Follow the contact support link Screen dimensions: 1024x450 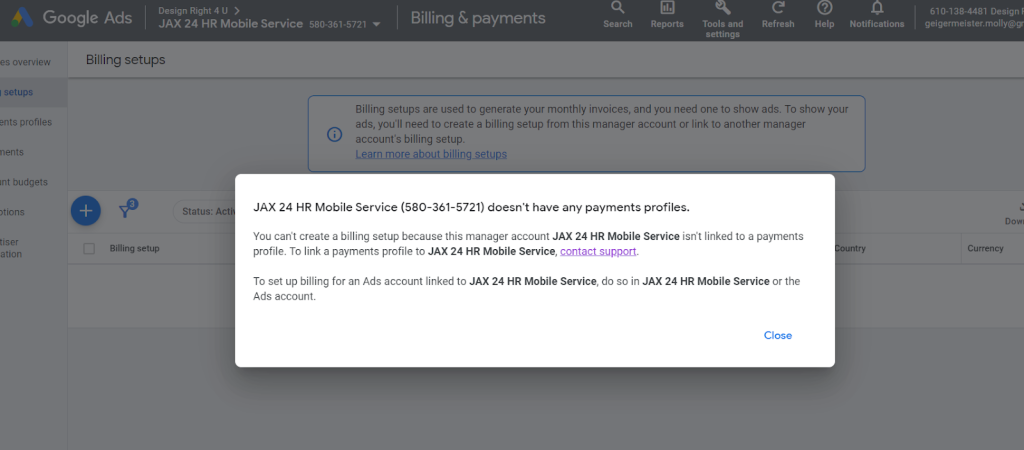coord(598,251)
